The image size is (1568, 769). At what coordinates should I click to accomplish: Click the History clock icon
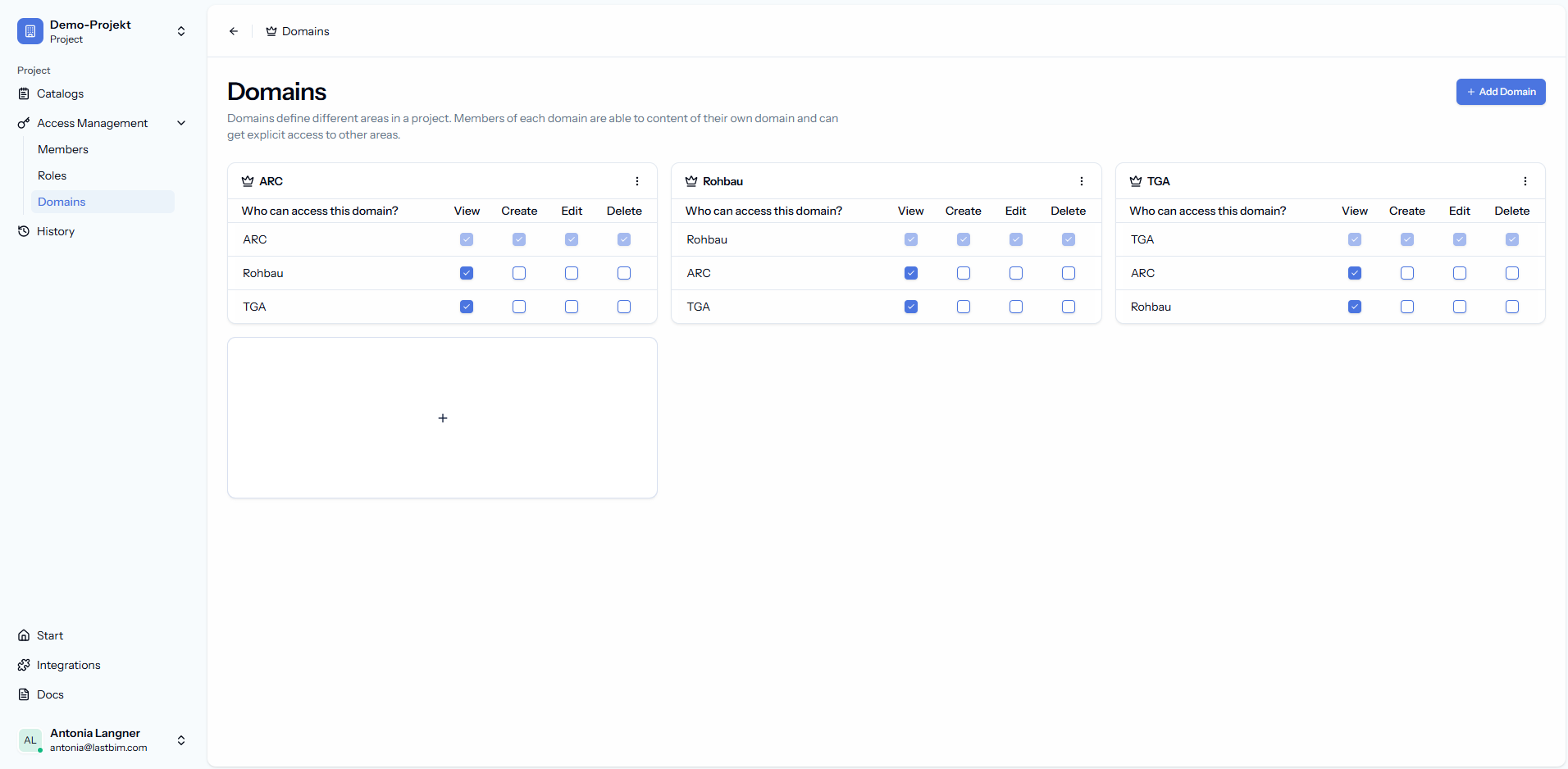point(24,231)
